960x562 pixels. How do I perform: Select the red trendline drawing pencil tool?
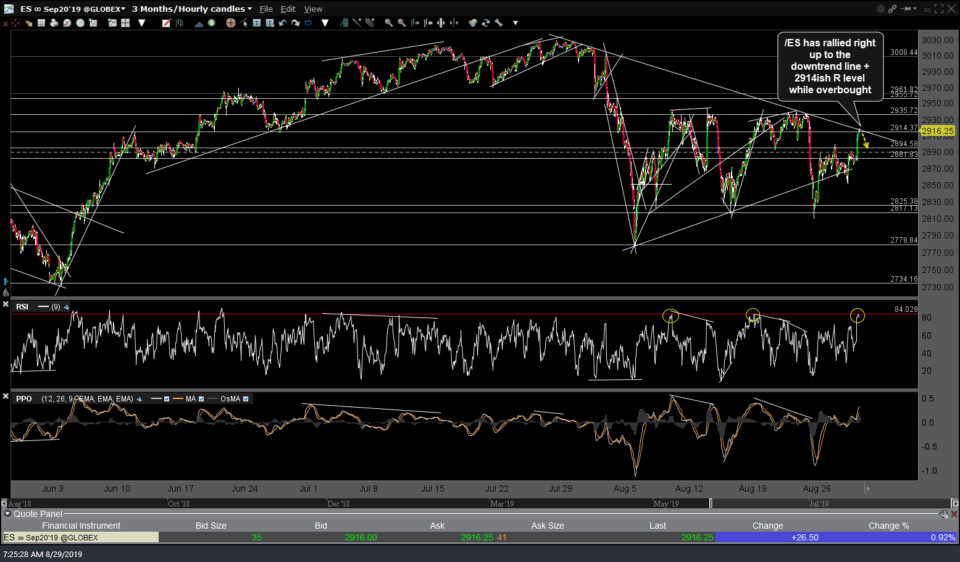pyautogui.click(x=166, y=23)
